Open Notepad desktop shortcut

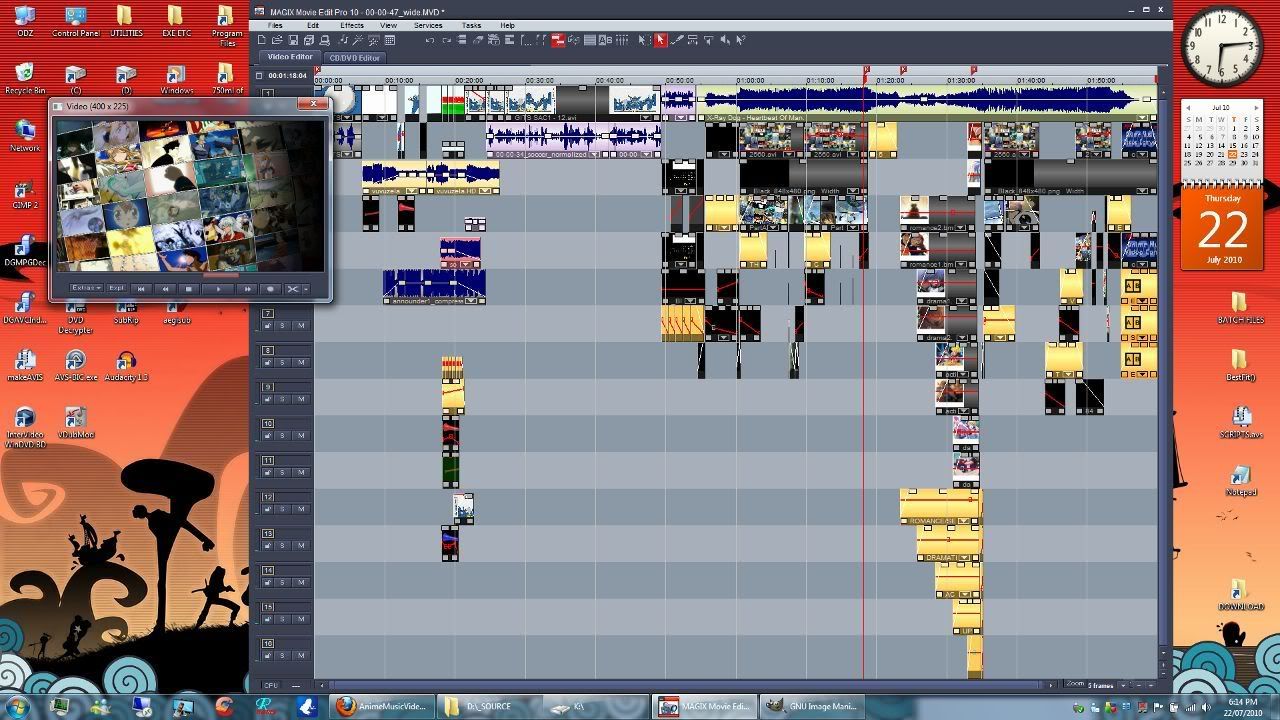(x=1240, y=479)
